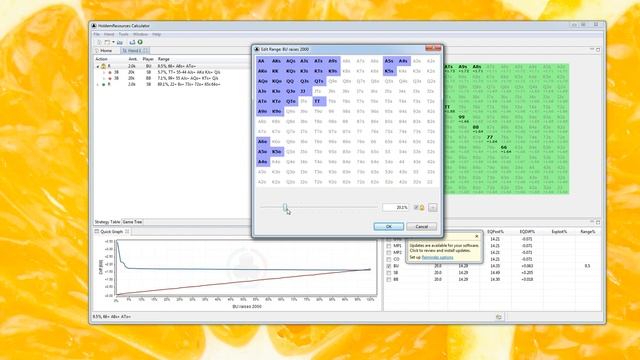Toggle the A6o cell in the range grid
640x360 pixels.
click(x=262, y=142)
